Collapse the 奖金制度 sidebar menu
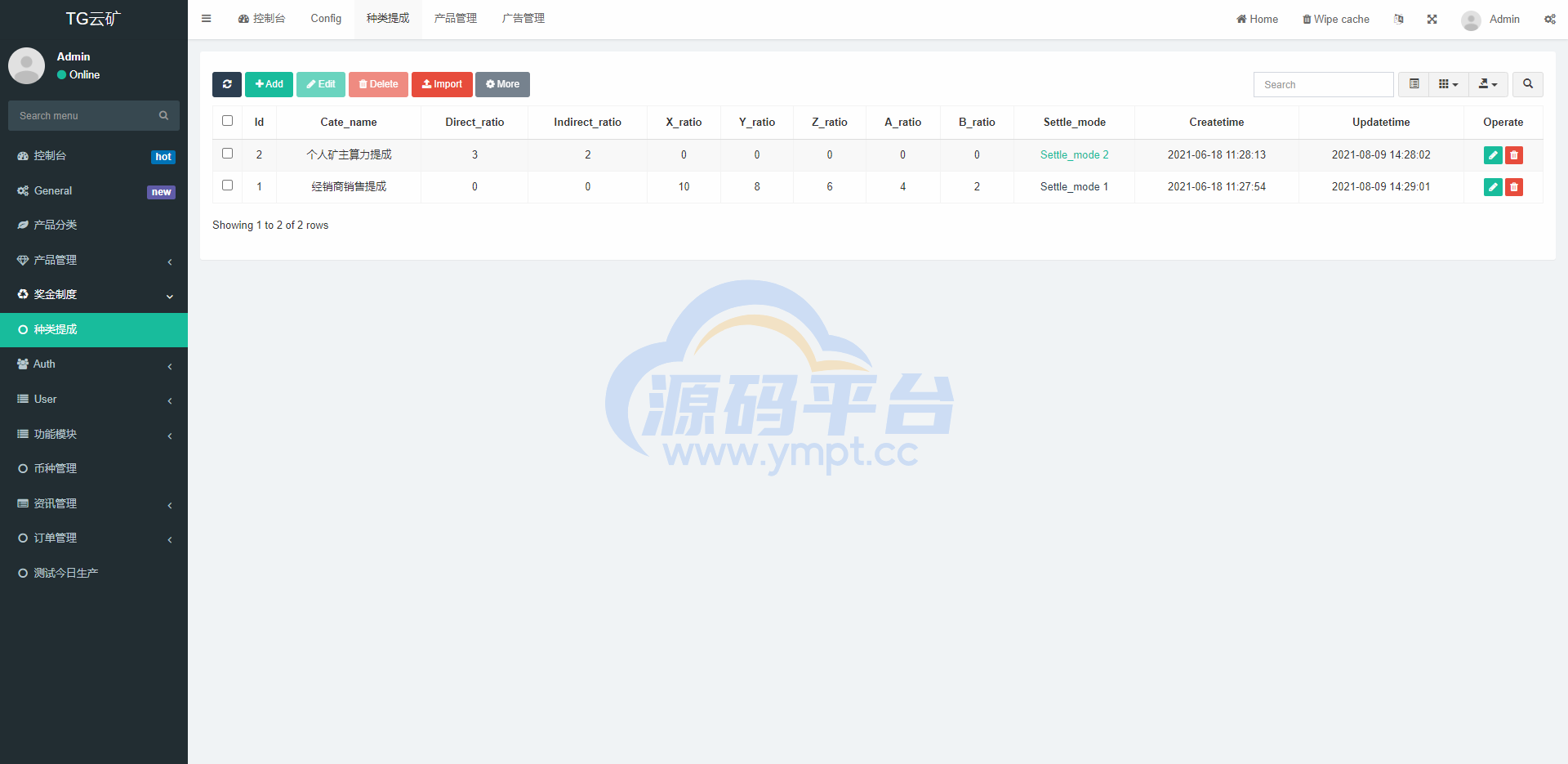The image size is (1568, 764). coord(94,295)
